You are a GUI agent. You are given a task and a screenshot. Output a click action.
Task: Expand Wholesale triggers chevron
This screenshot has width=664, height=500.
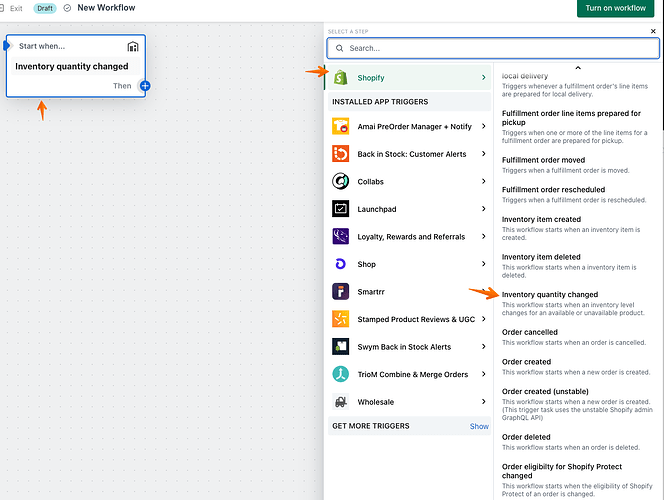483,401
